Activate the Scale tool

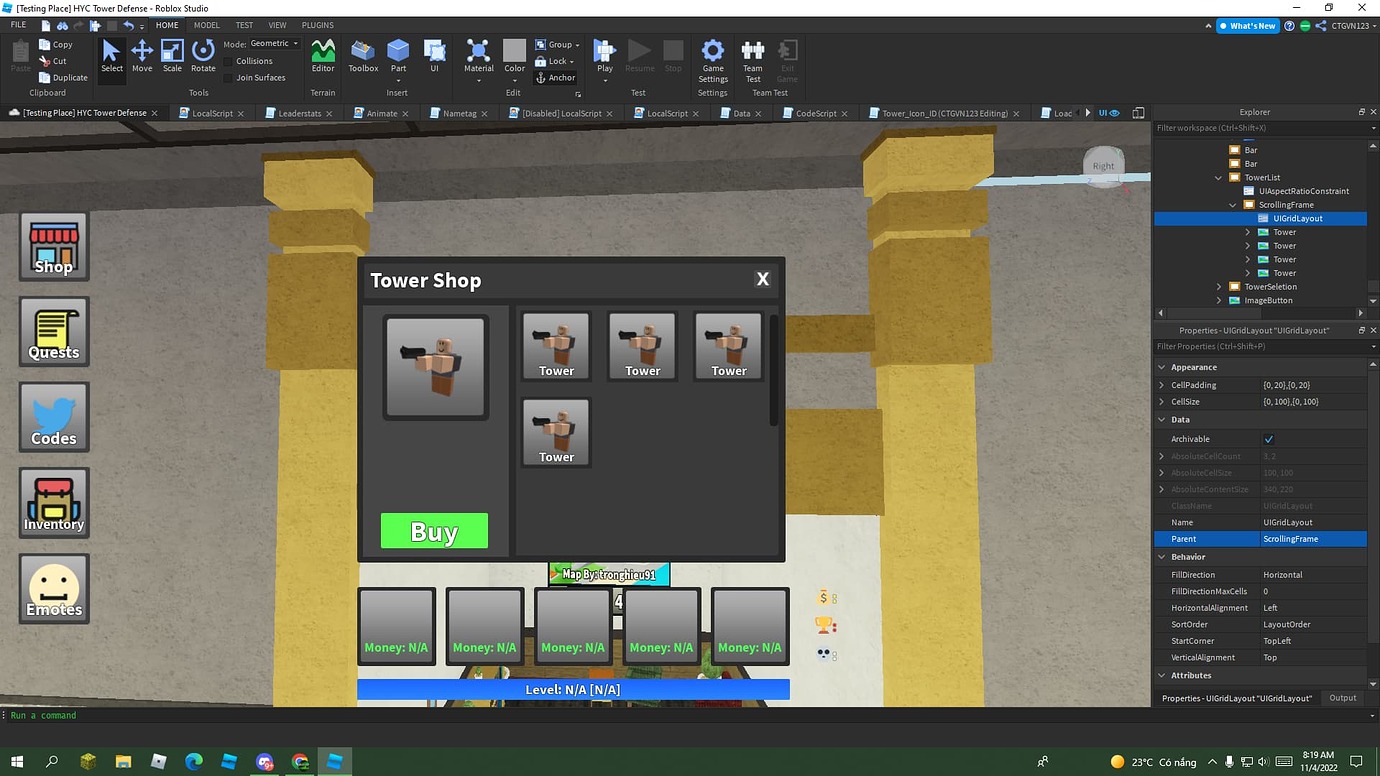coord(171,57)
